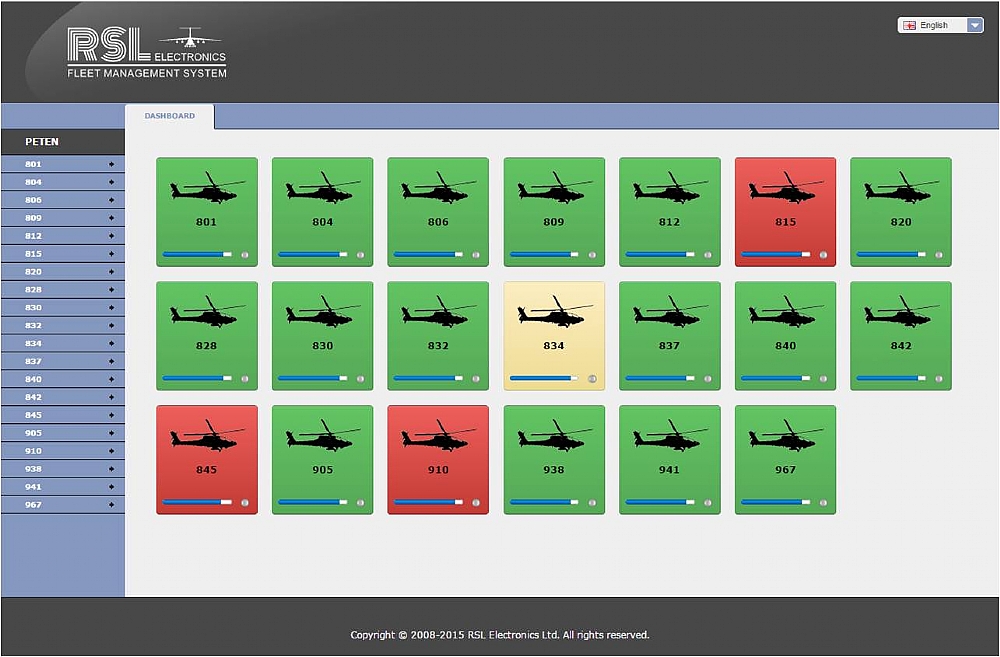The height and width of the screenshot is (657, 1000).
Task: Click the PETEN fleet header
Action: click(x=63, y=142)
